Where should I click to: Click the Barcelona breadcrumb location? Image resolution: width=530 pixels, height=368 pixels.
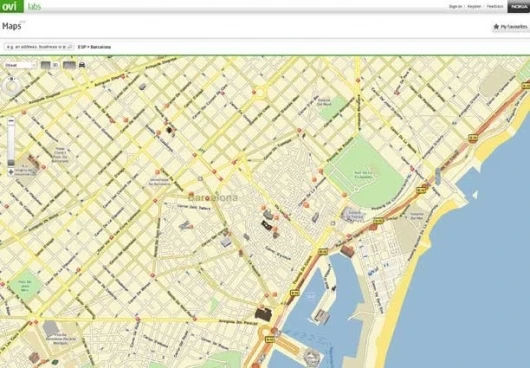[x=100, y=47]
